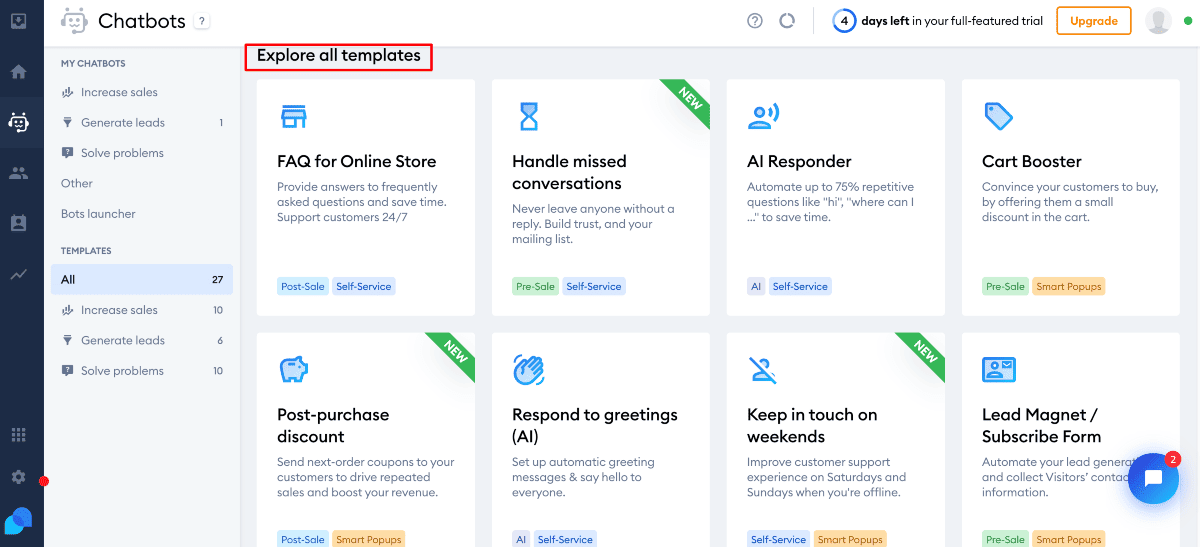The height and width of the screenshot is (547, 1200).
Task: Open the inbox icon in the left sidebar
Action: (x=18, y=21)
